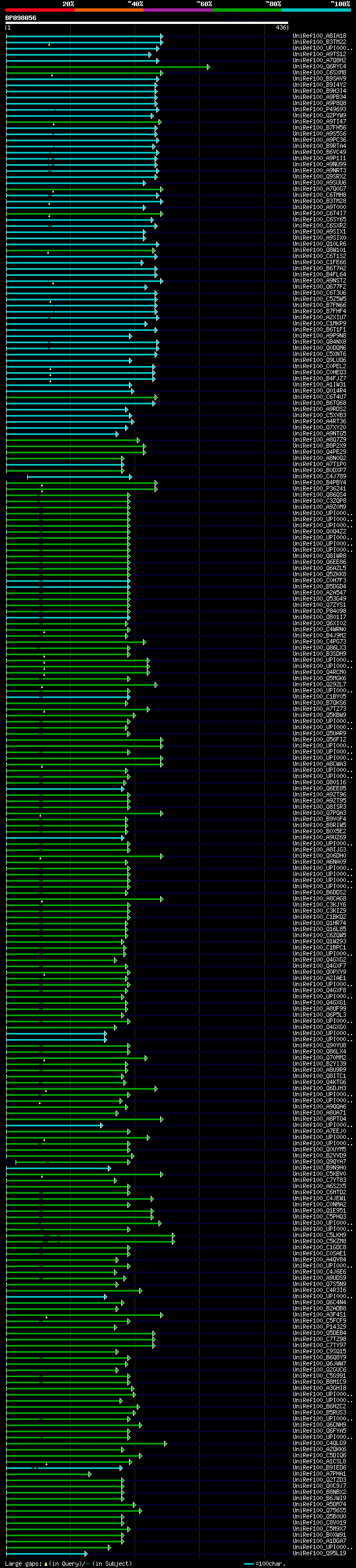Select entry UniRef100_P49693
The width and height of the screenshot is (356, 1568).
tap(319, 109)
